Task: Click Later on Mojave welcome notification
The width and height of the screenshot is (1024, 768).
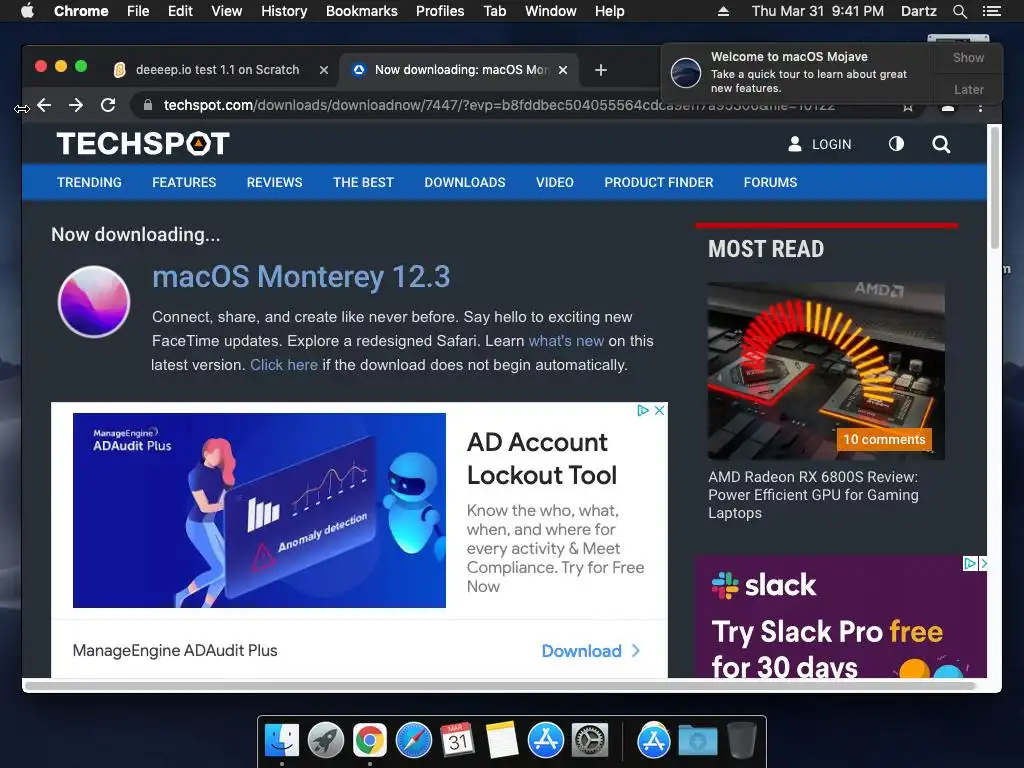Action: click(x=968, y=89)
